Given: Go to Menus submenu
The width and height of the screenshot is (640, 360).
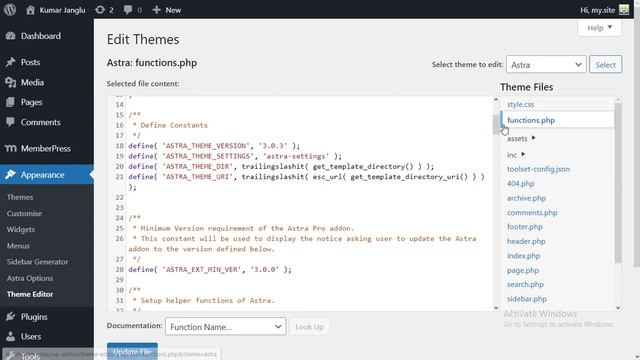Looking at the screenshot, I should 18,246.
